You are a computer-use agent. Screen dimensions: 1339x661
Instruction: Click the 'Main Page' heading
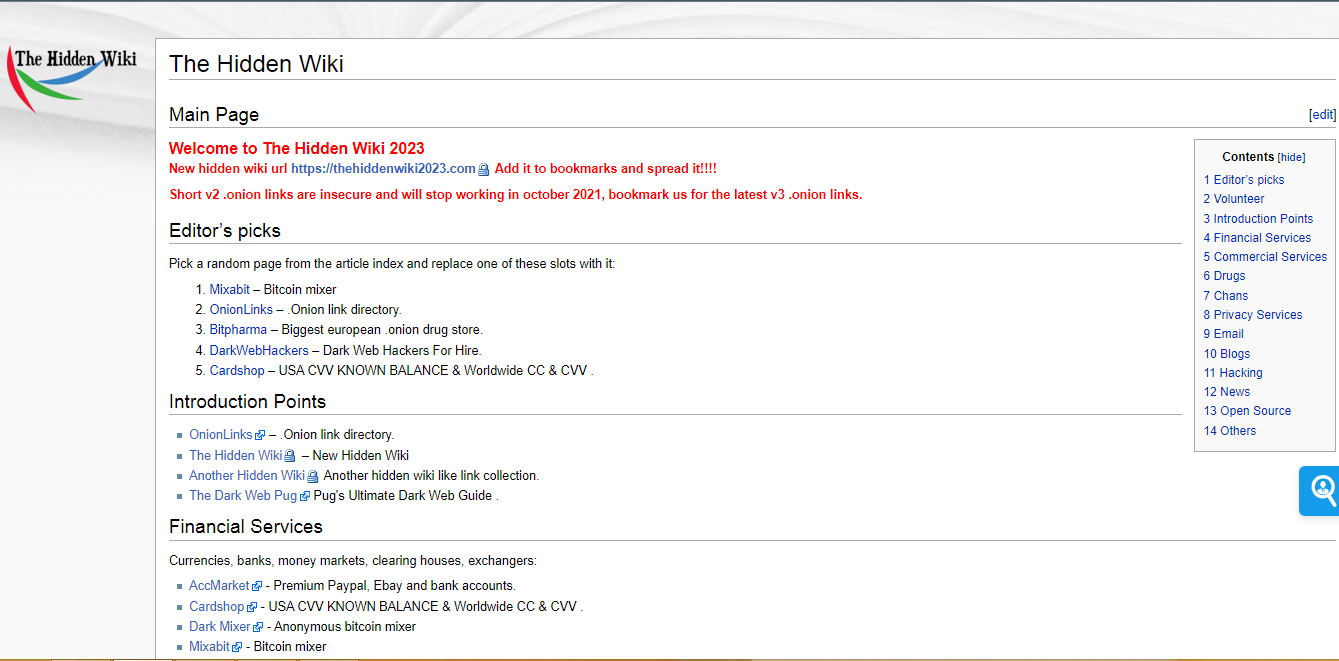coord(214,115)
